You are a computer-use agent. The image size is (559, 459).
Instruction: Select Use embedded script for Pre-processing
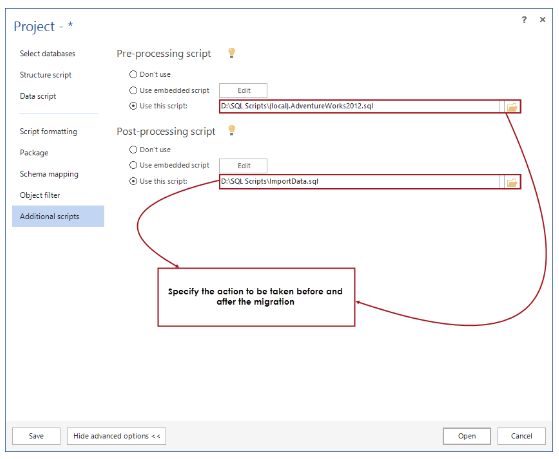(133, 90)
